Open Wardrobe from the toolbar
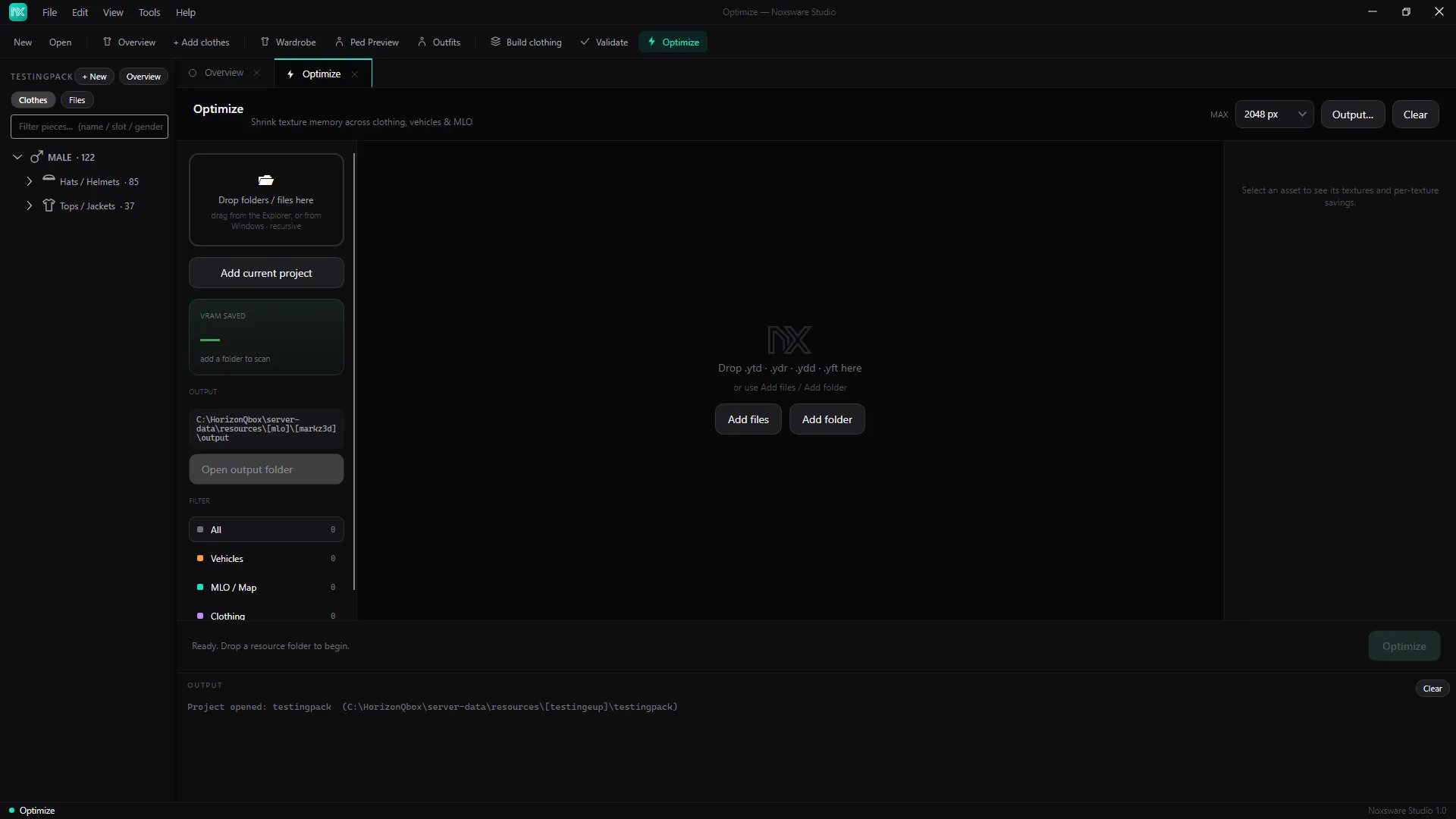1456x819 pixels. coord(288,42)
